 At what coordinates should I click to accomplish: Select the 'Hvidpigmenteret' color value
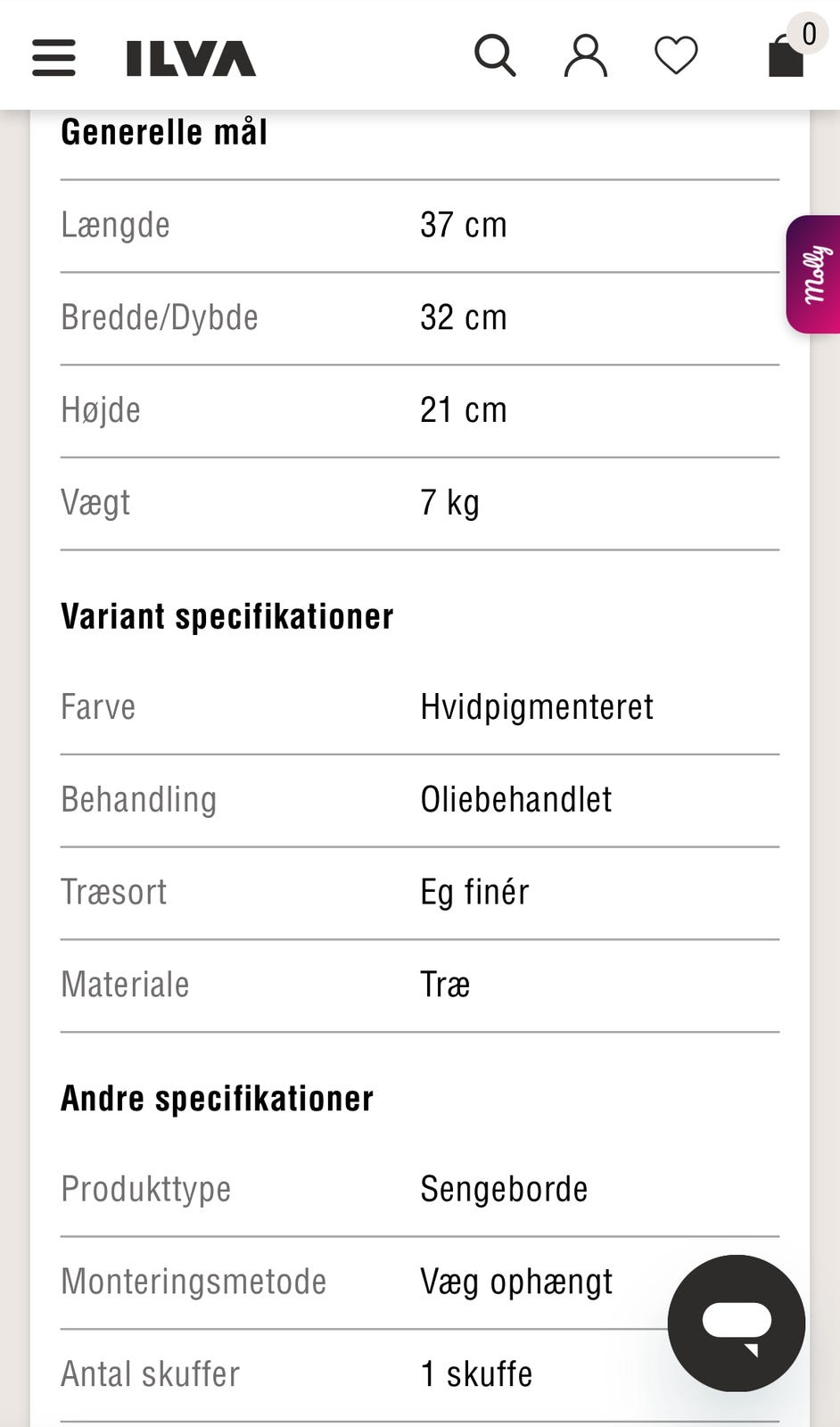click(x=537, y=706)
